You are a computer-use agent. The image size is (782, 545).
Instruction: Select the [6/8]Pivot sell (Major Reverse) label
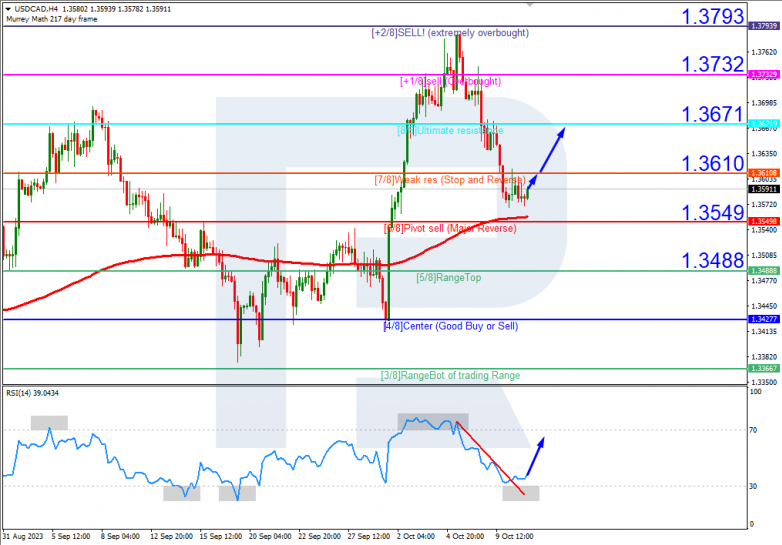point(450,228)
